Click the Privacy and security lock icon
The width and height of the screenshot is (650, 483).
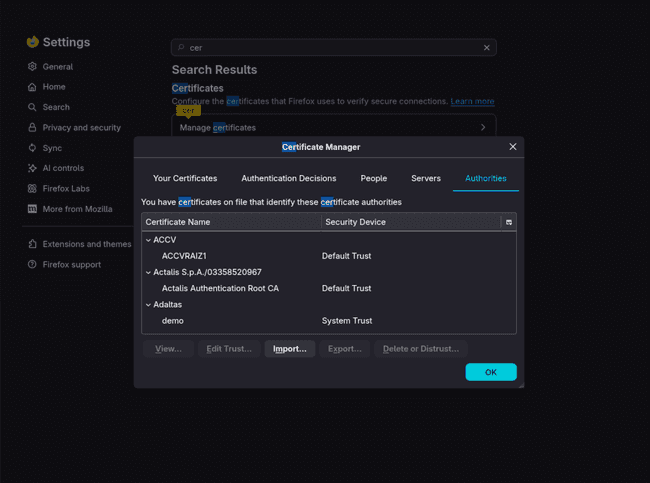tap(32, 128)
